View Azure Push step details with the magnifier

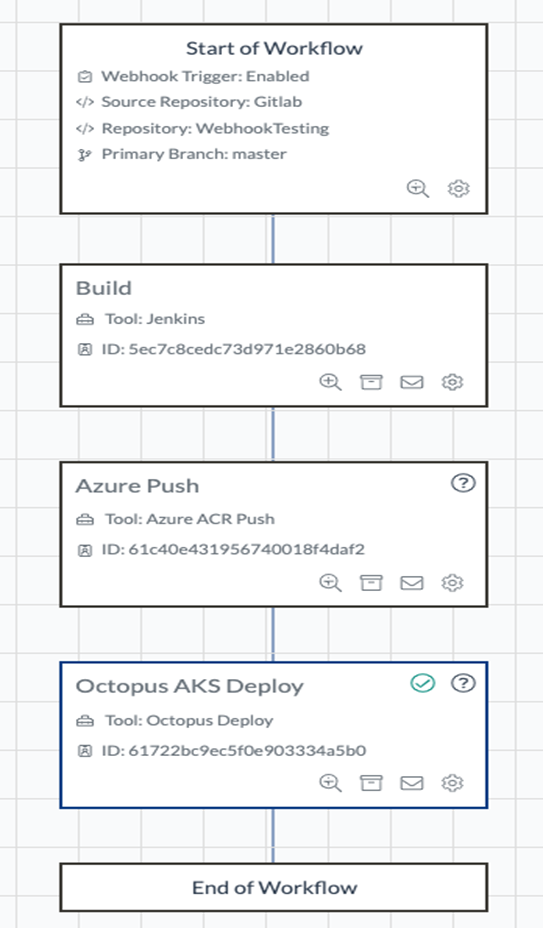point(330,583)
